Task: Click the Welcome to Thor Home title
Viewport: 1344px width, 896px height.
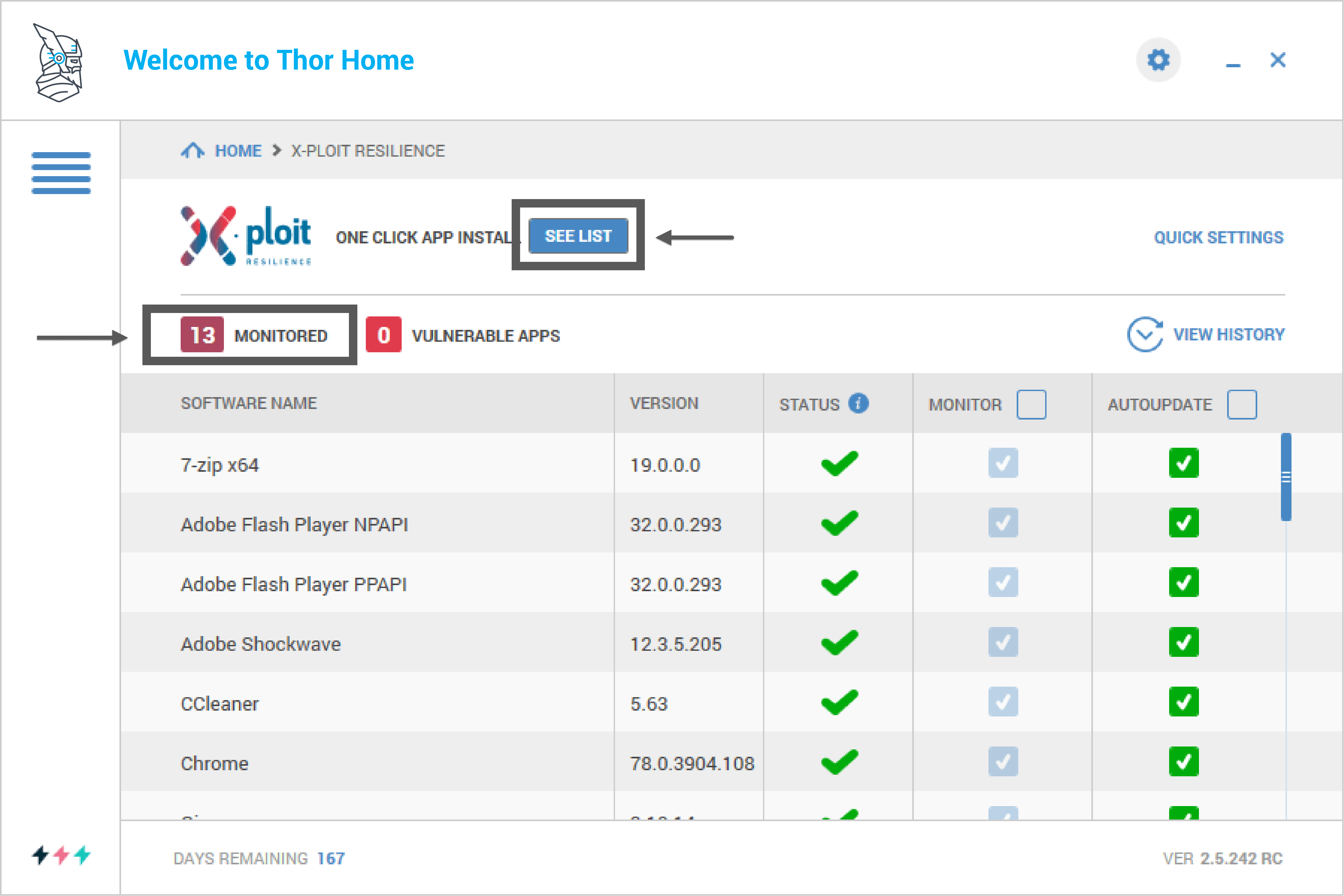Action: pyautogui.click(x=268, y=60)
